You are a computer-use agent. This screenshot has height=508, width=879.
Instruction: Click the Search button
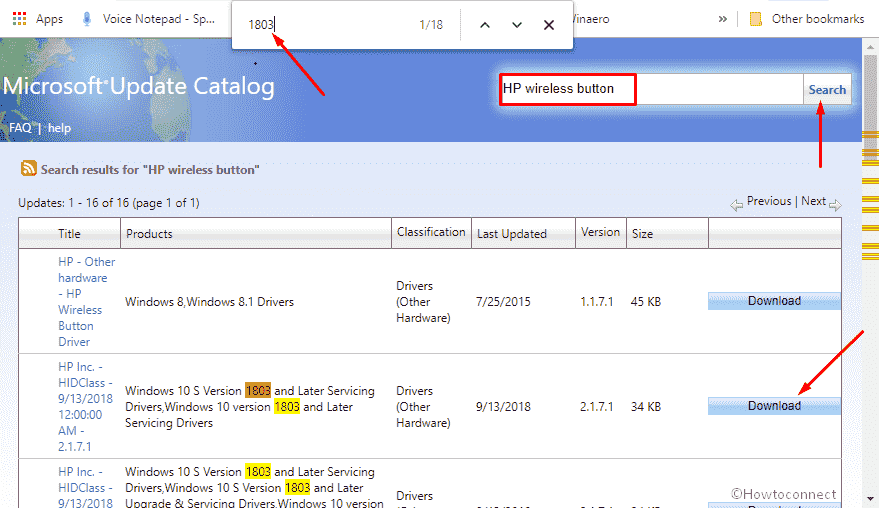pyautogui.click(x=827, y=90)
